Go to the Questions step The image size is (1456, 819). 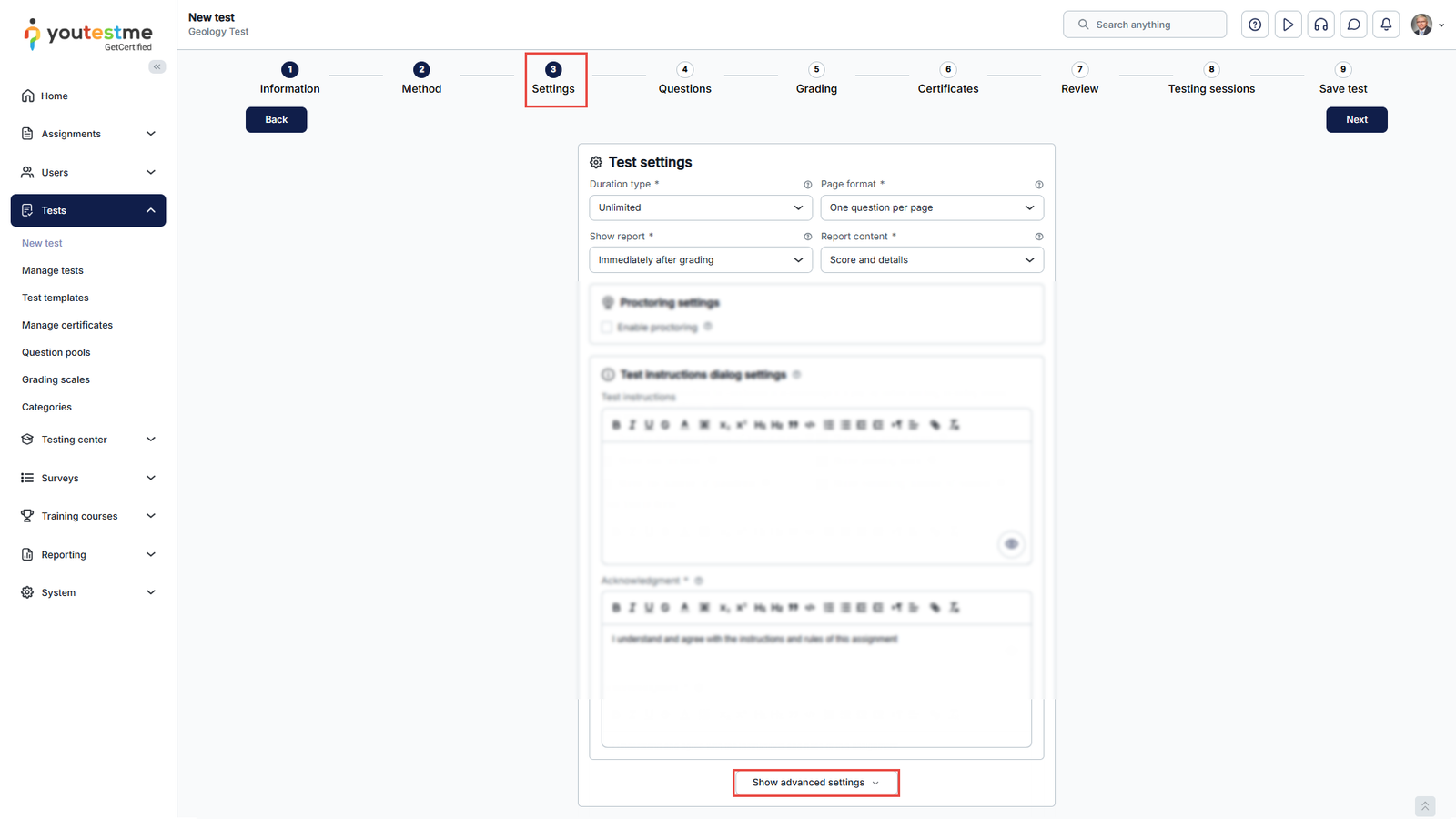pos(685,79)
